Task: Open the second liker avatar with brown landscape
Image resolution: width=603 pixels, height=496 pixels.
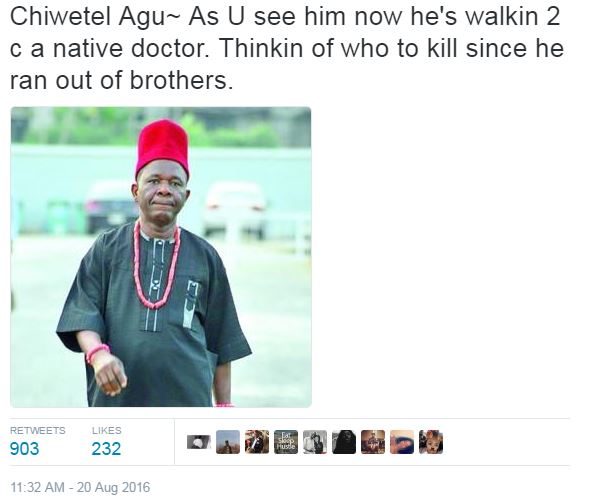Action: click(228, 442)
